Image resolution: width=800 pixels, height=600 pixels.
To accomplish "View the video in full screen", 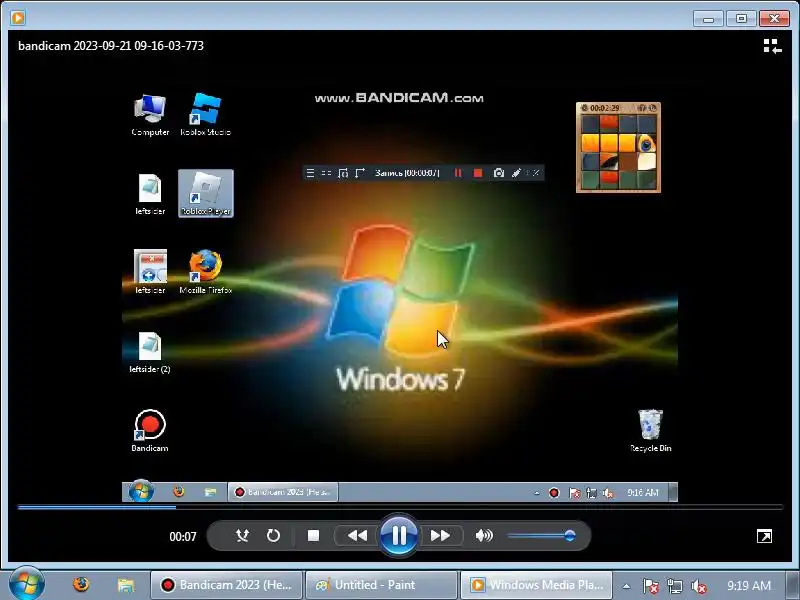I will pos(764,536).
